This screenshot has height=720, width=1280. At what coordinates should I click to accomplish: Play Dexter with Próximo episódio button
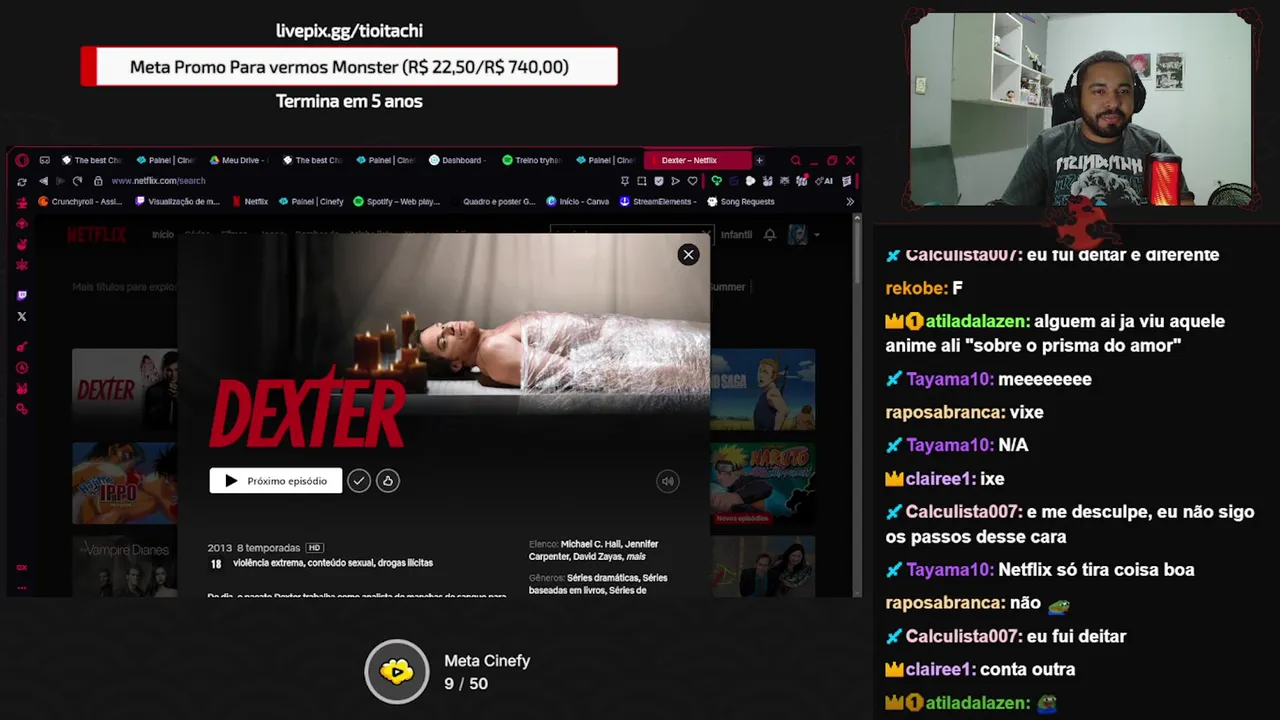[x=276, y=481]
